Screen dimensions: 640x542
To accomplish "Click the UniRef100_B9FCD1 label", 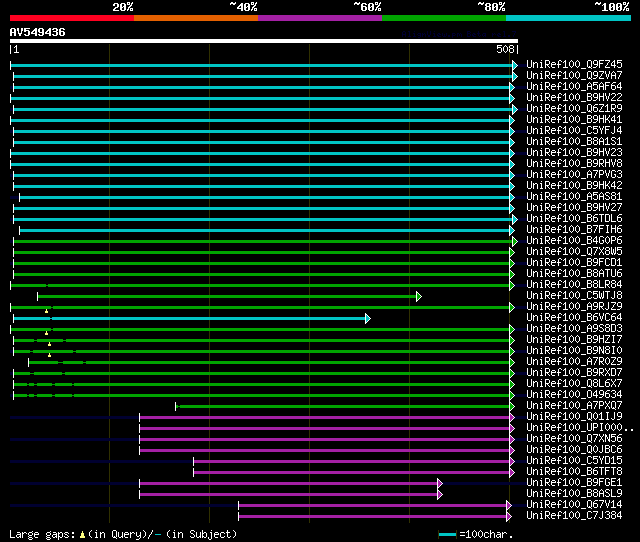I will (x=574, y=263).
